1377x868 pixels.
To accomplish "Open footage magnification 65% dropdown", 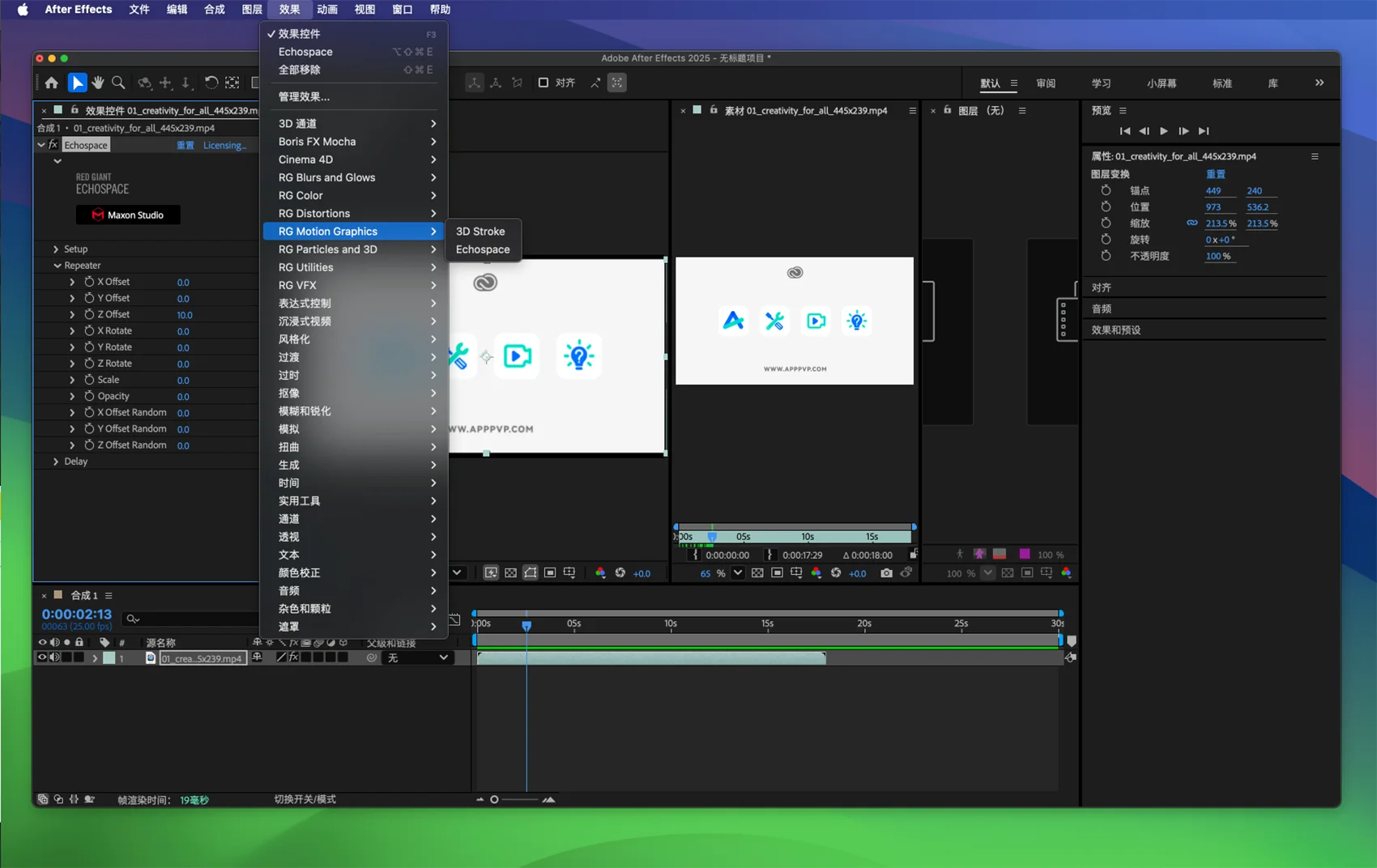I will (738, 572).
